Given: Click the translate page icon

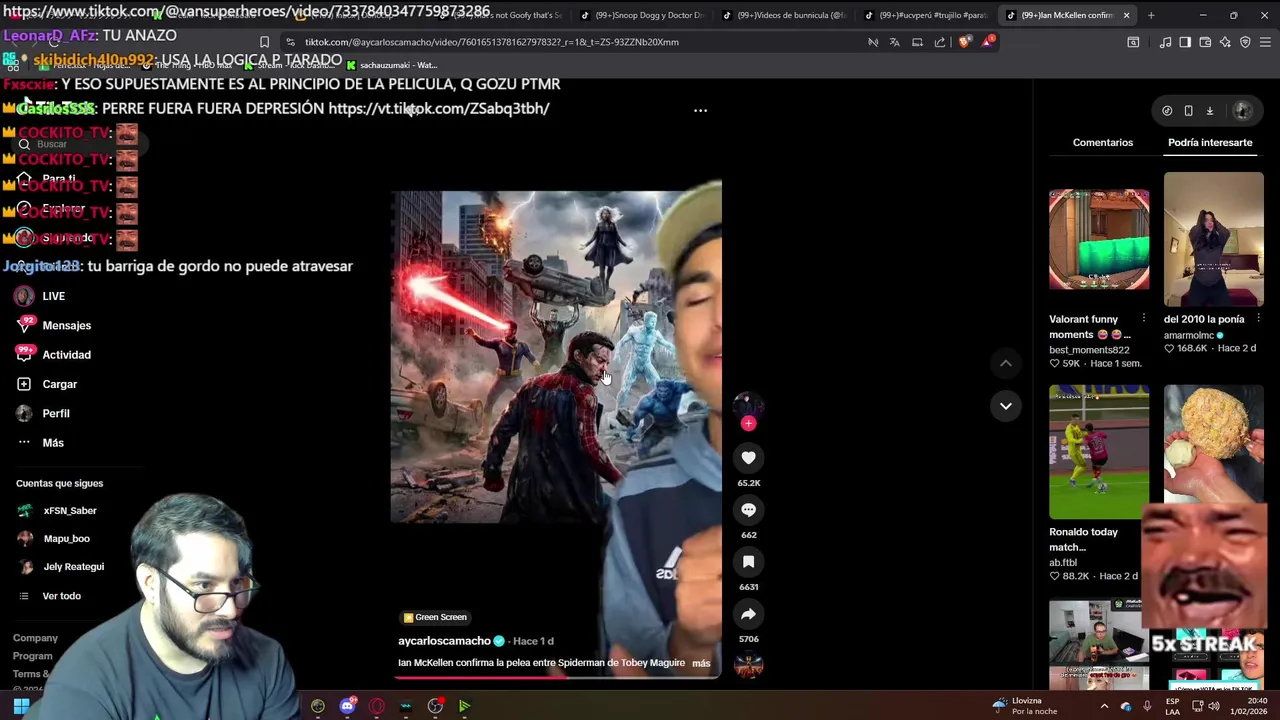Looking at the screenshot, I should point(894,42).
